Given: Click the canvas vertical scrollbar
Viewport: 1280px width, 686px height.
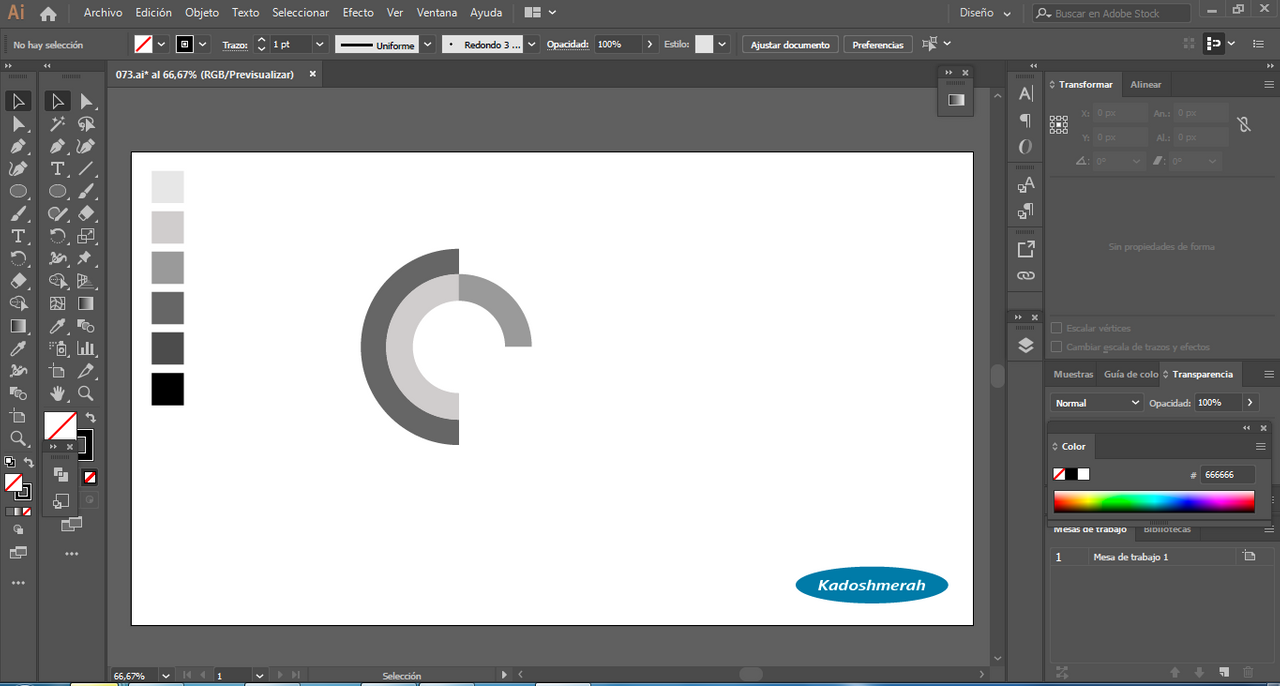Looking at the screenshot, I should (x=997, y=376).
